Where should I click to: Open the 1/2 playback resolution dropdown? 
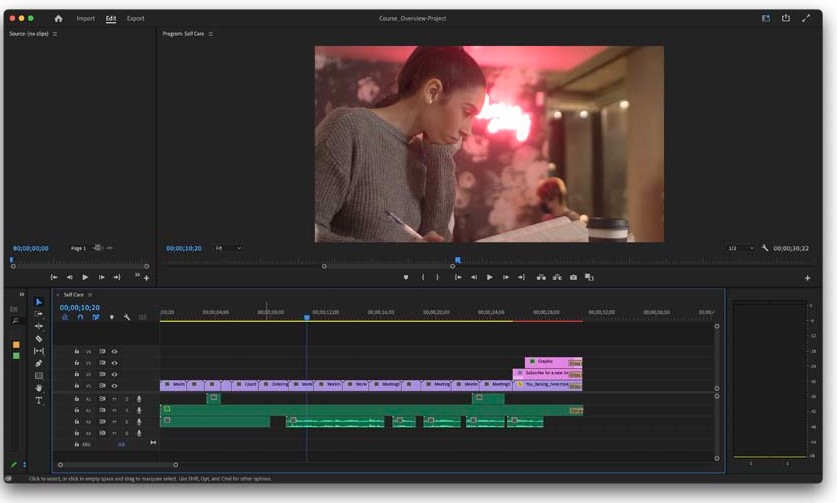pos(741,248)
